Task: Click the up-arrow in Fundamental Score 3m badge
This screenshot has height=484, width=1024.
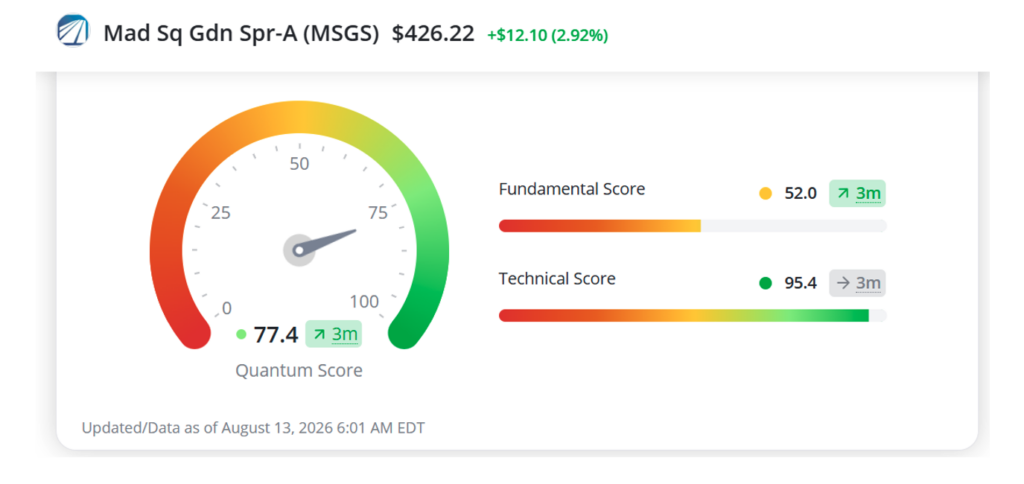Action: [843, 193]
